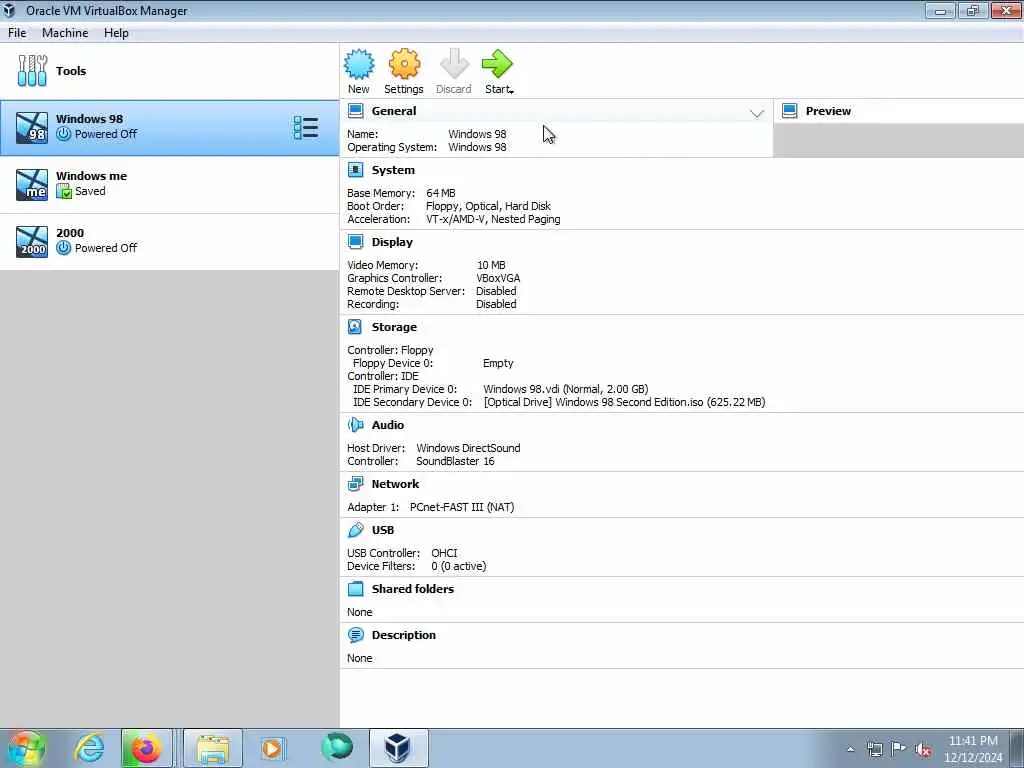
Task: Click the 2000 OS logo icon
Action: point(32,242)
